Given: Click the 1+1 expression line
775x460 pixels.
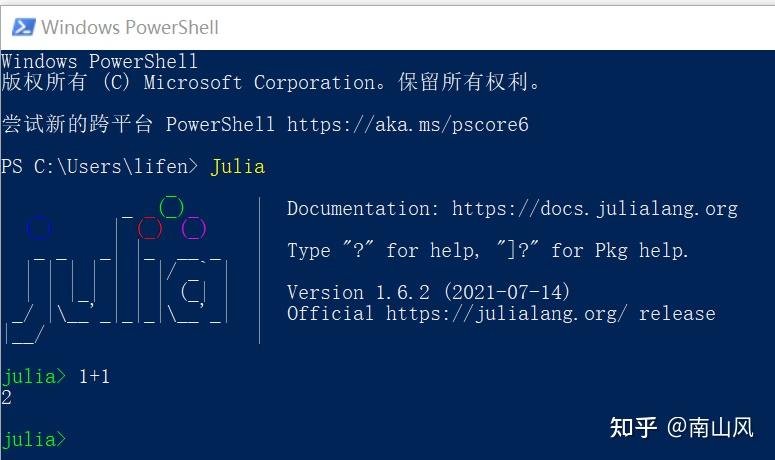Looking at the screenshot, I should pos(94,376).
